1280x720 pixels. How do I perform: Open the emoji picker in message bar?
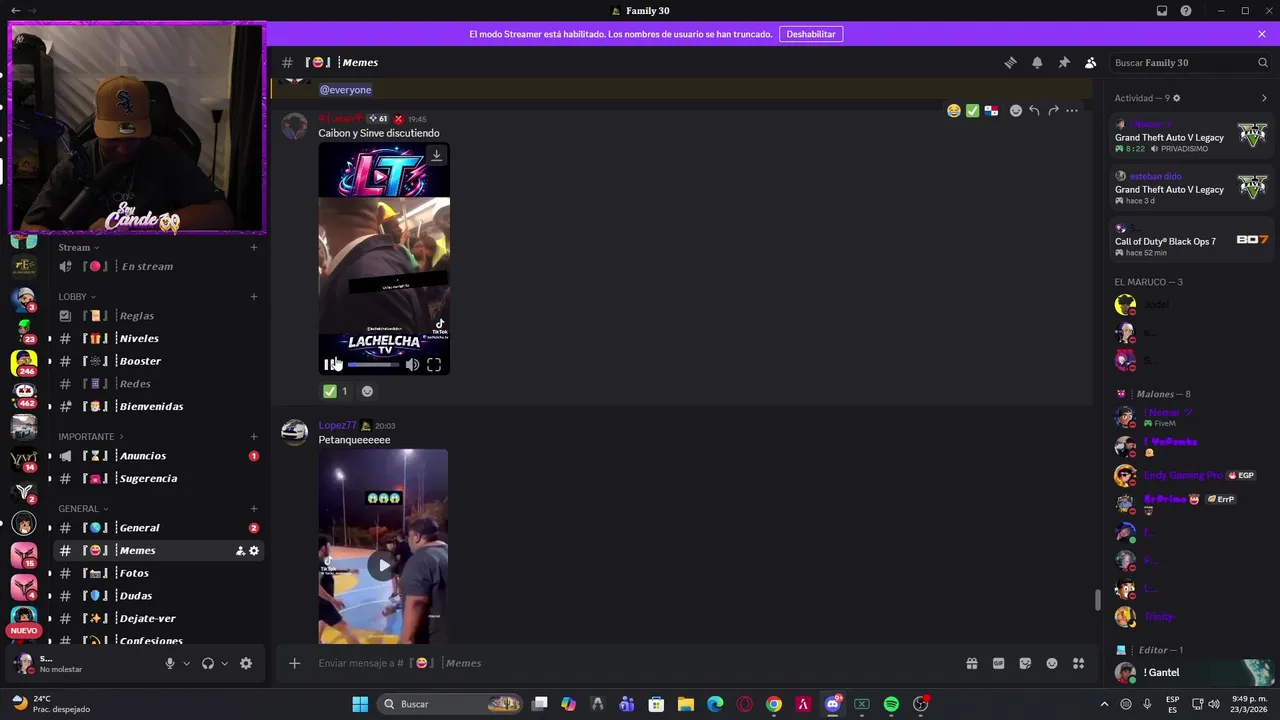(x=1052, y=663)
